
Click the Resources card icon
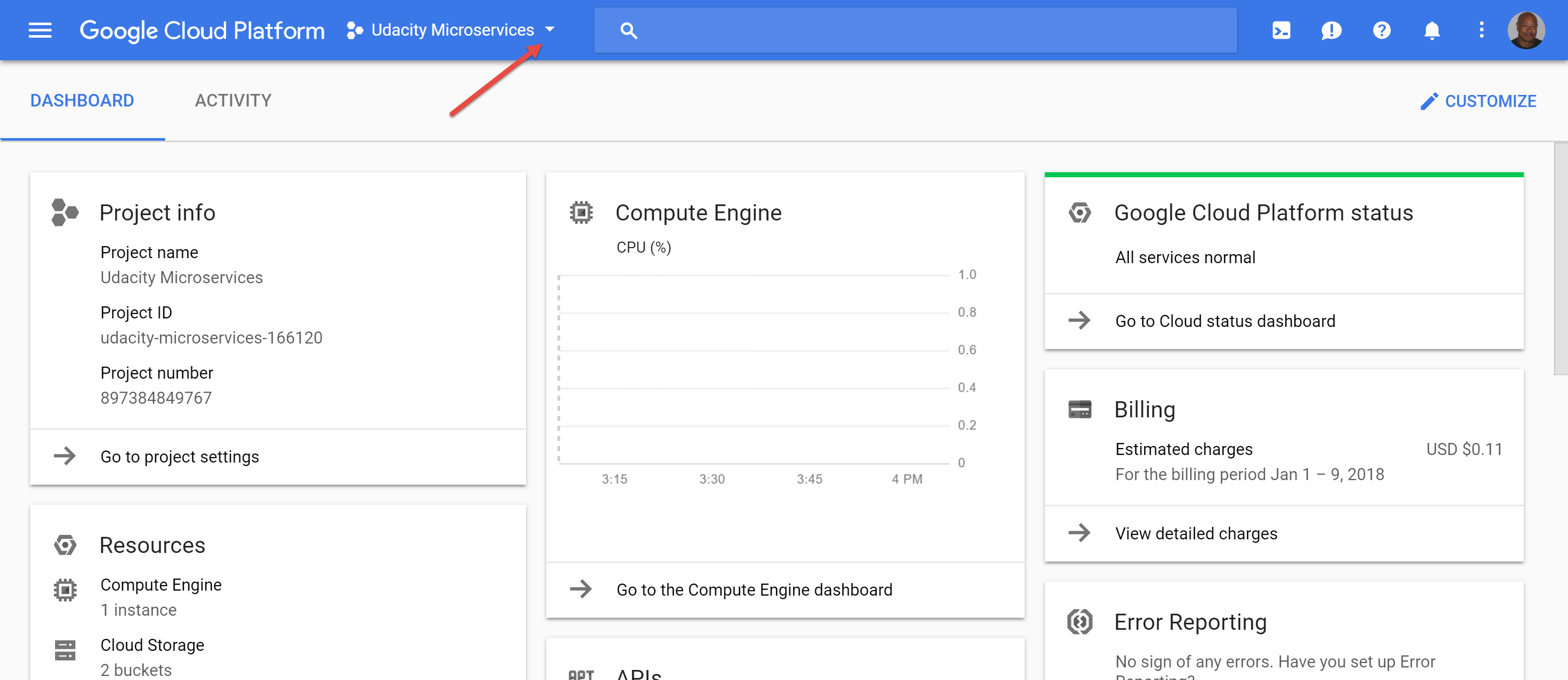point(65,545)
